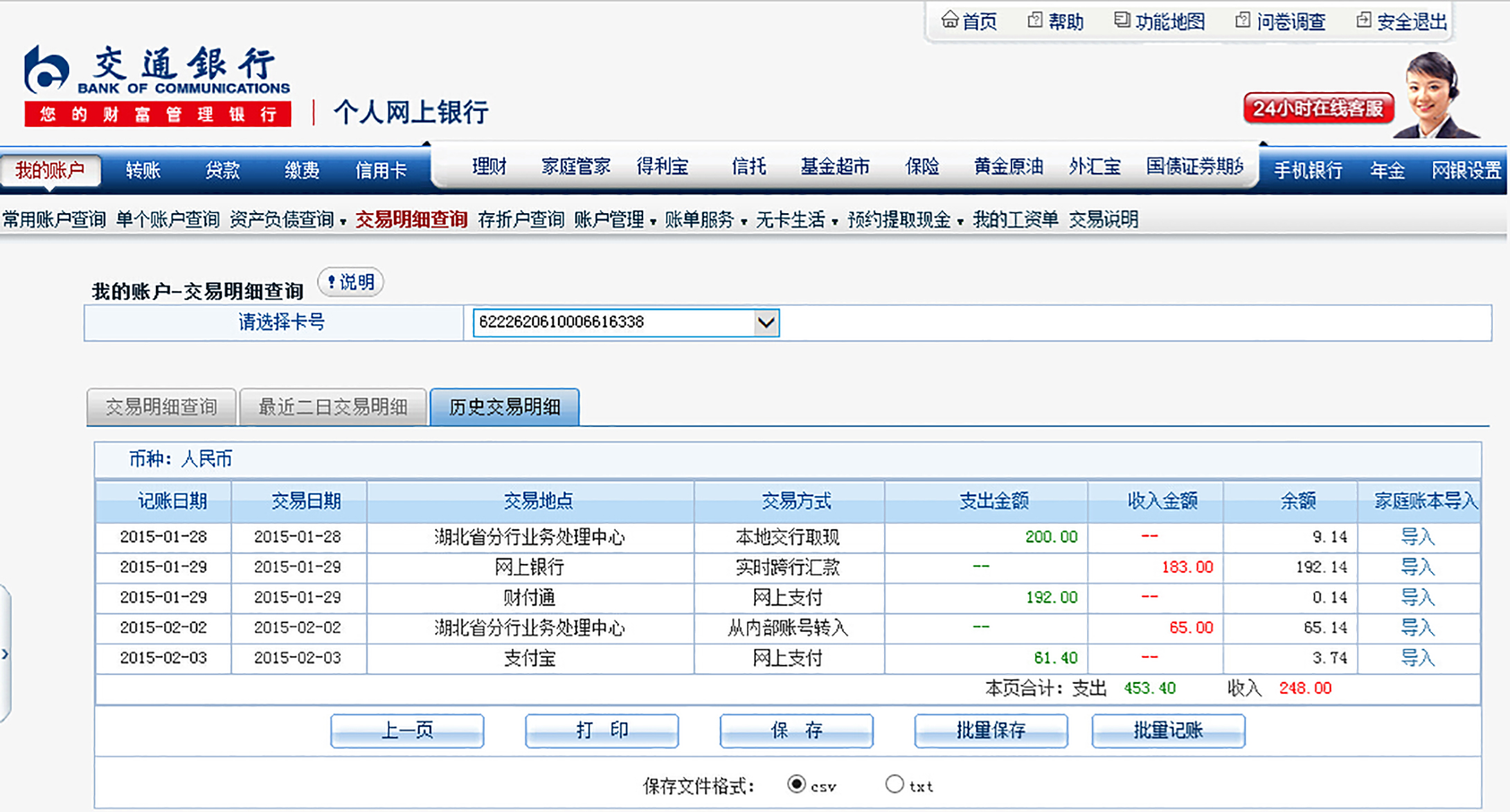
Task: Switch to 最近二日交易明细 tab
Action: (x=332, y=407)
